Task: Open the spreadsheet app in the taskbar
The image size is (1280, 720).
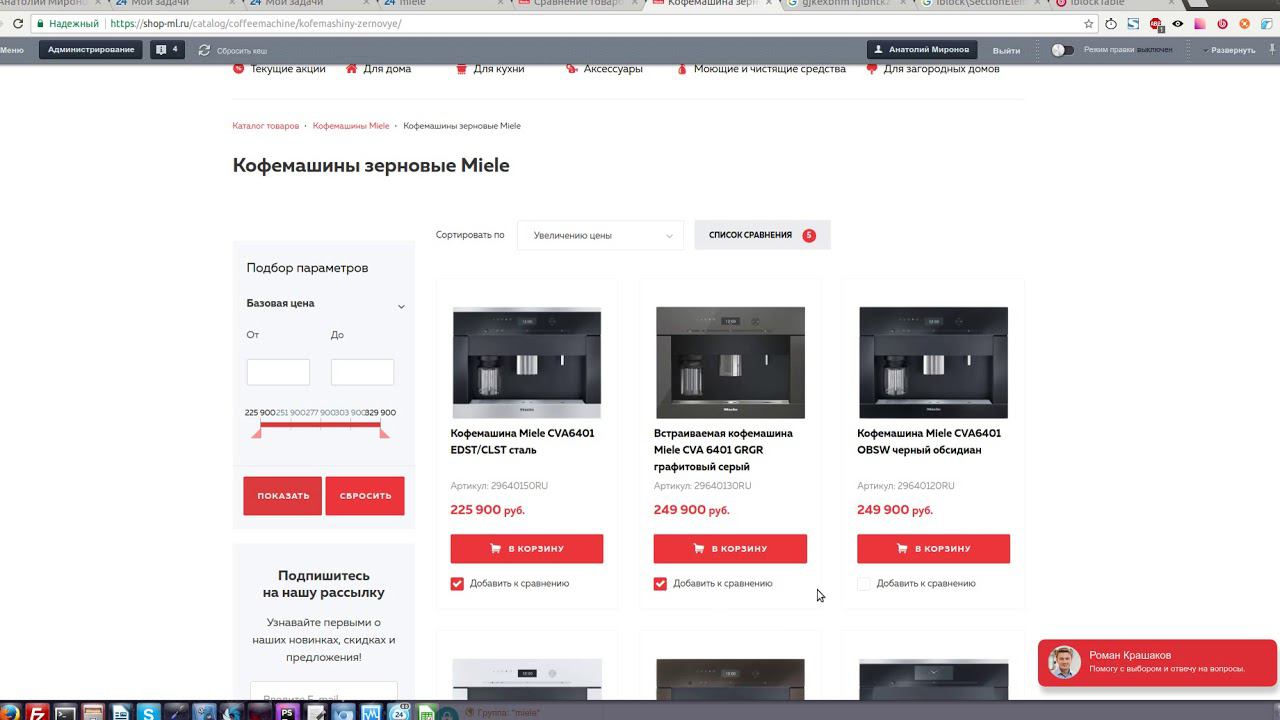Action: click(x=427, y=712)
